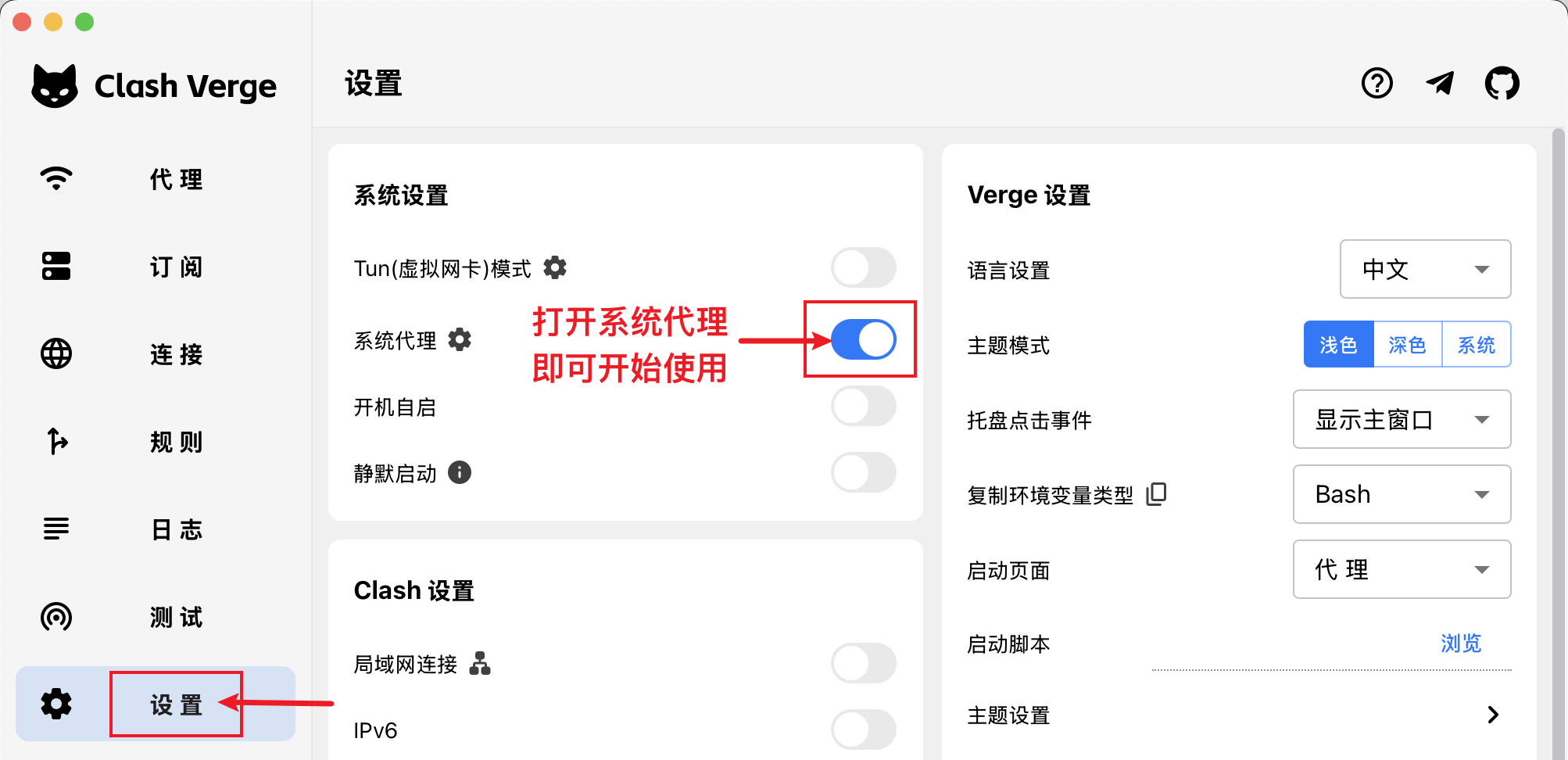Open the 语言设置 dropdown showing 中文

(x=1425, y=269)
